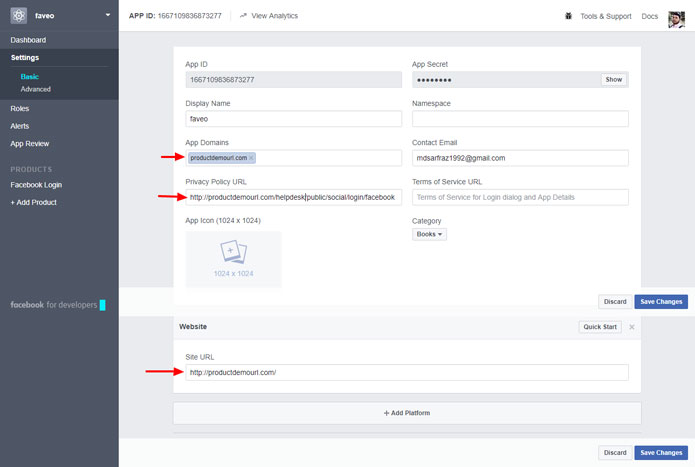Click the View Analytics chart icon
This screenshot has width=695, height=467.
pos(243,16)
